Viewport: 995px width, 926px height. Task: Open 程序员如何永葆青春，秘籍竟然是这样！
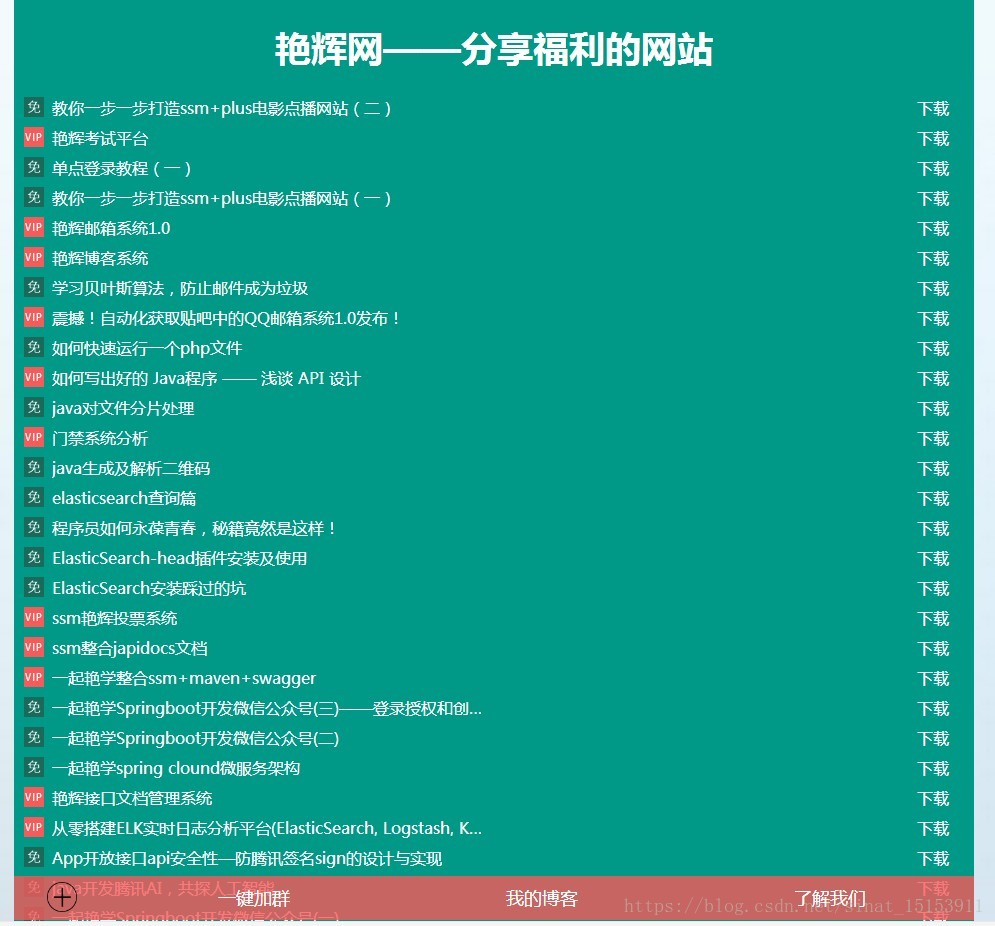point(194,528)
